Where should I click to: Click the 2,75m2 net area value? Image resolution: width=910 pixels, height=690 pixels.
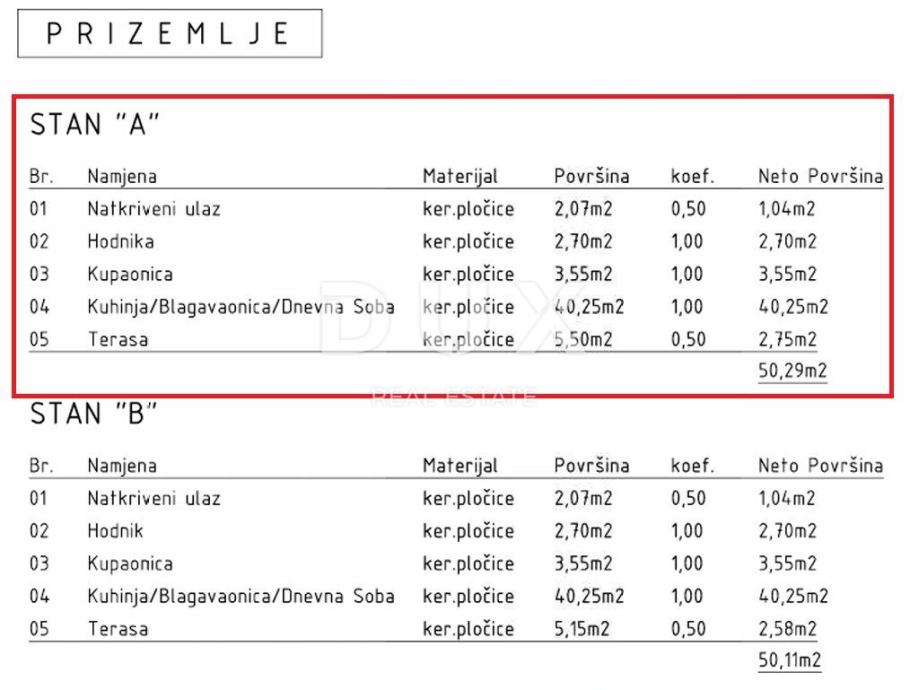(787, 339)
